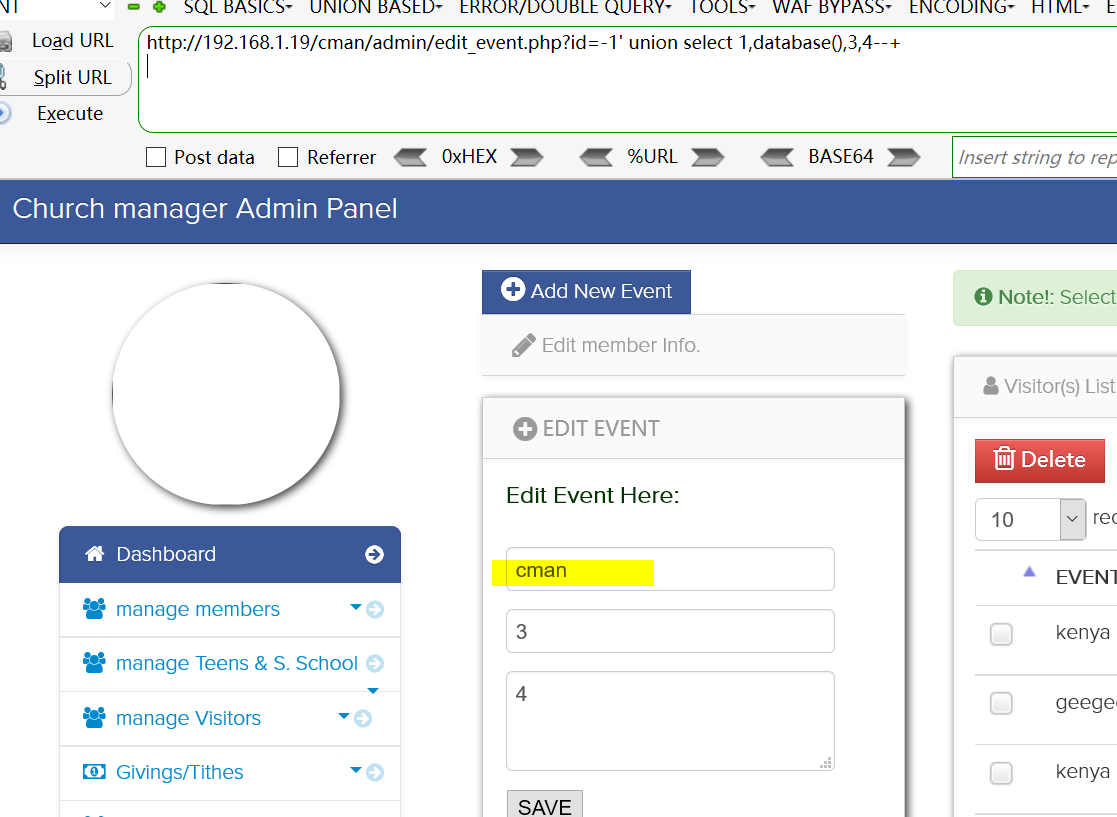Click the 0xHEX label
Image resolution: width=1117 pixels, height=817 pixels.
pos(469,156)
